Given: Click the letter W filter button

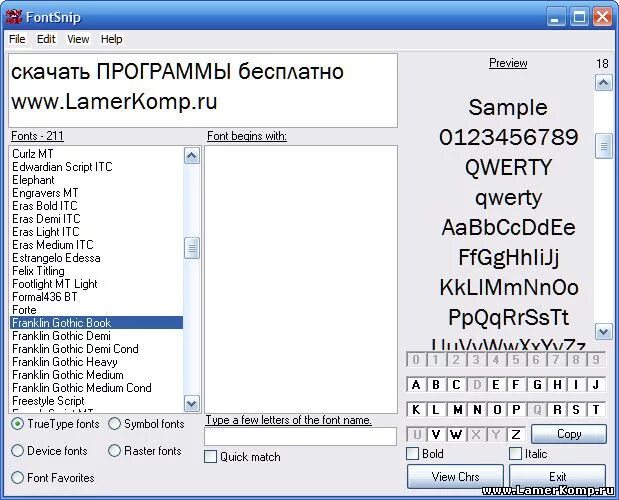Looking at the screenshot, I should click(456, 434).
